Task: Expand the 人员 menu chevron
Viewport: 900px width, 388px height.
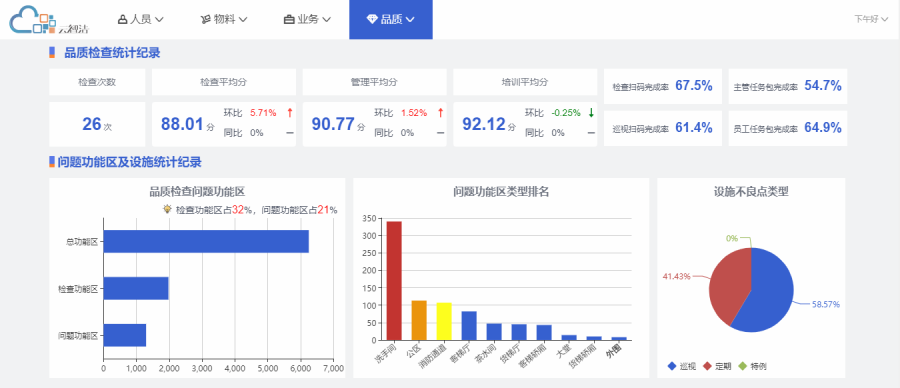Action: (x=159, y=20)
